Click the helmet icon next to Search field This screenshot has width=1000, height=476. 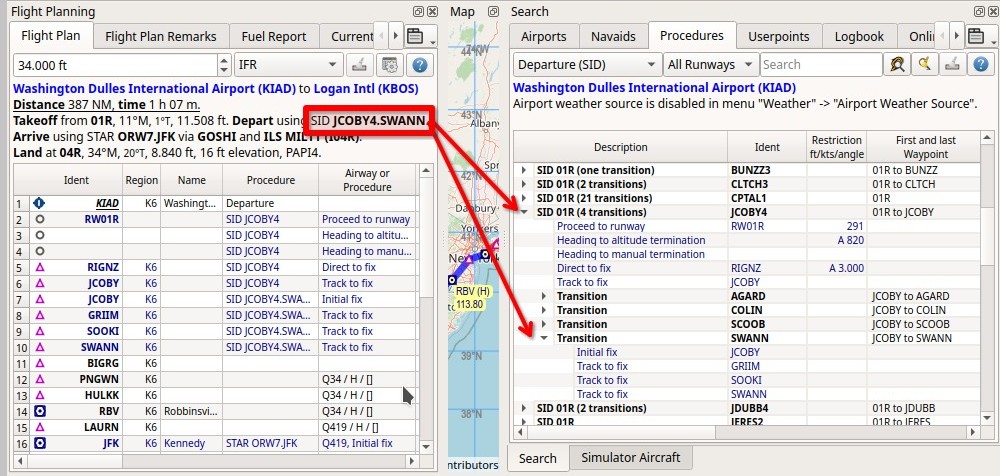pos(897,64)
